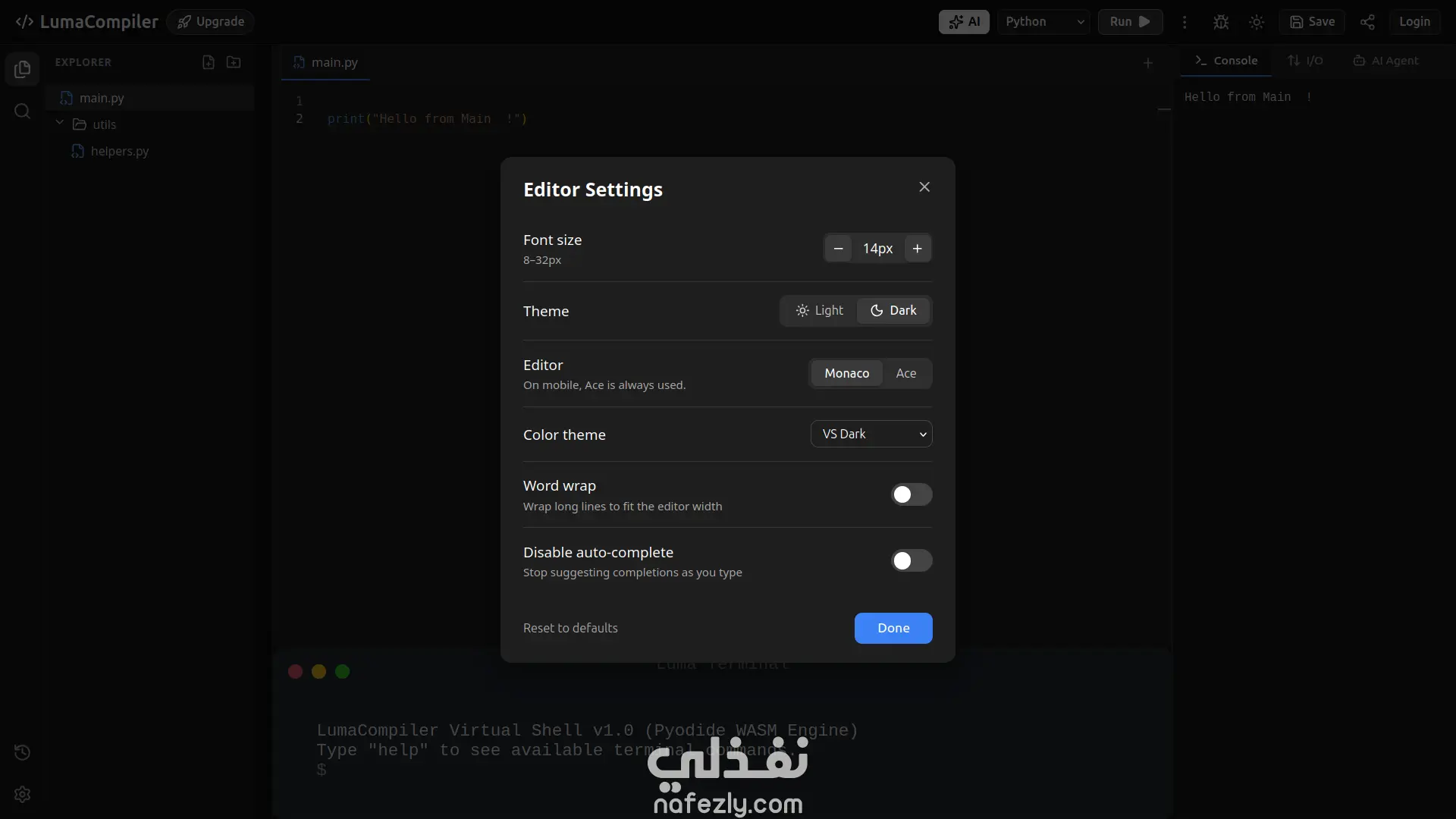Click the share icon in toolbar
This screenshot has height=819, width=1456.
coord(1367,22)
